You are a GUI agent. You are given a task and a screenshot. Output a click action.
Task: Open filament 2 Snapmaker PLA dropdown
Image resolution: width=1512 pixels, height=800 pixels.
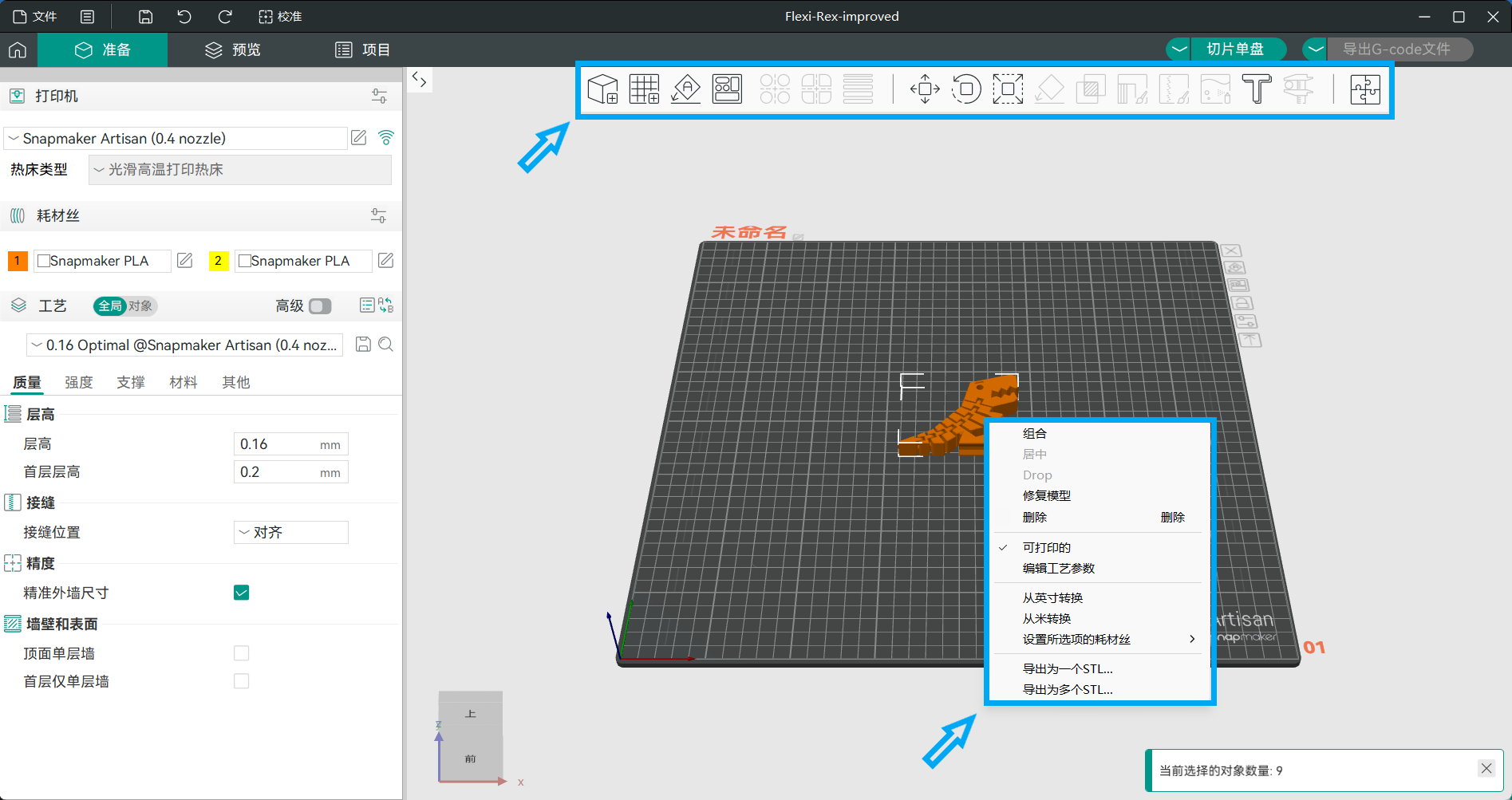click(303, 261)
